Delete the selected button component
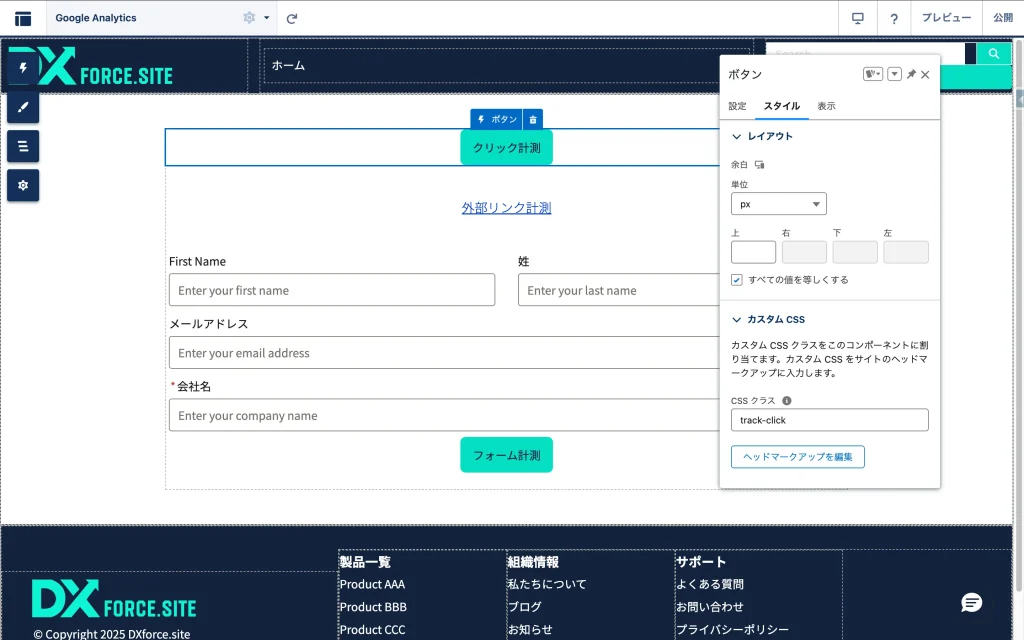Image resolution: width=1024 pixels, height=640 pixels. (x=533, y=119)
